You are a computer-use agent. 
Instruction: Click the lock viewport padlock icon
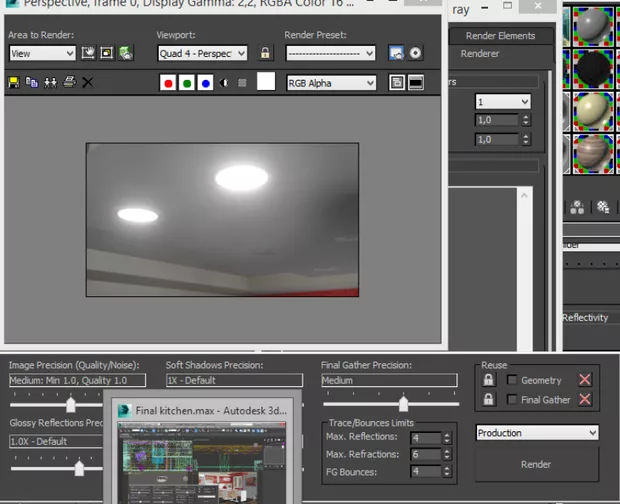point(265,53)
